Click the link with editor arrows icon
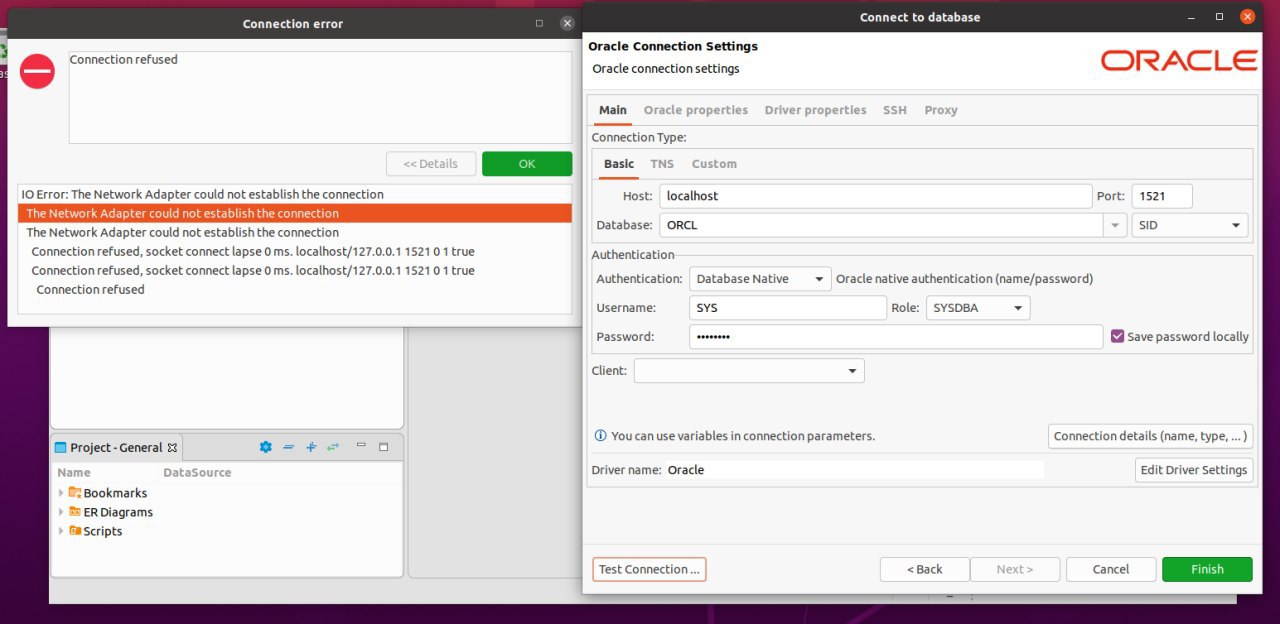This screenshot has height=624, width=1280. coord(333,447)
